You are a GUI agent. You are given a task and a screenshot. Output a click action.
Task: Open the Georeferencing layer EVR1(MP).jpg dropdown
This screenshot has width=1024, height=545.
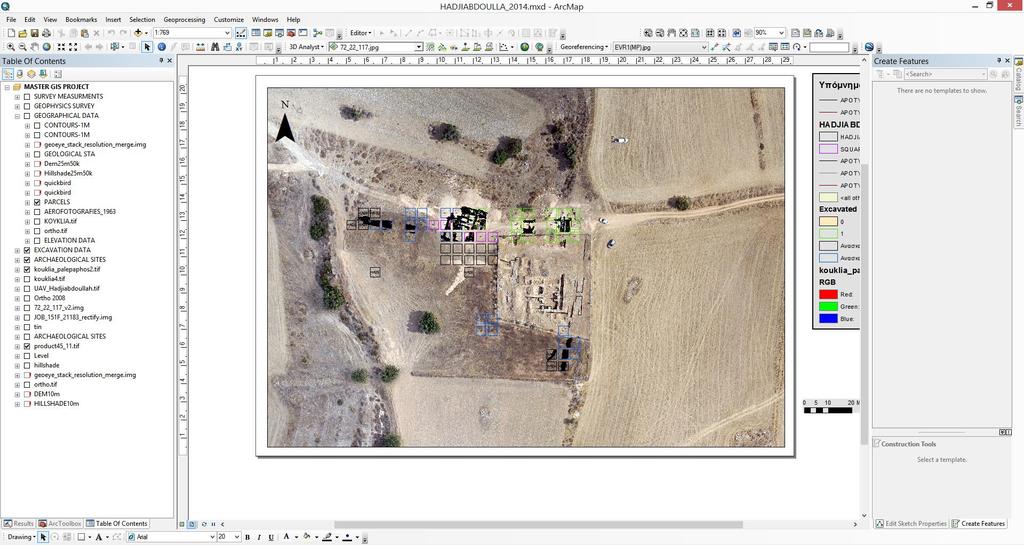tap(704, 47)
